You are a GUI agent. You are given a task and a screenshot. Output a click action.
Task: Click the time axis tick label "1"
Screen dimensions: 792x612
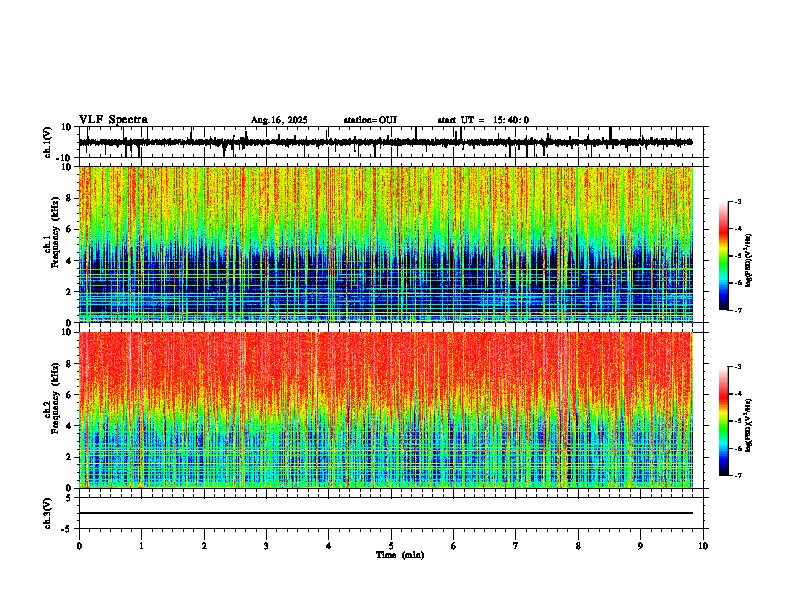point(141,546)
